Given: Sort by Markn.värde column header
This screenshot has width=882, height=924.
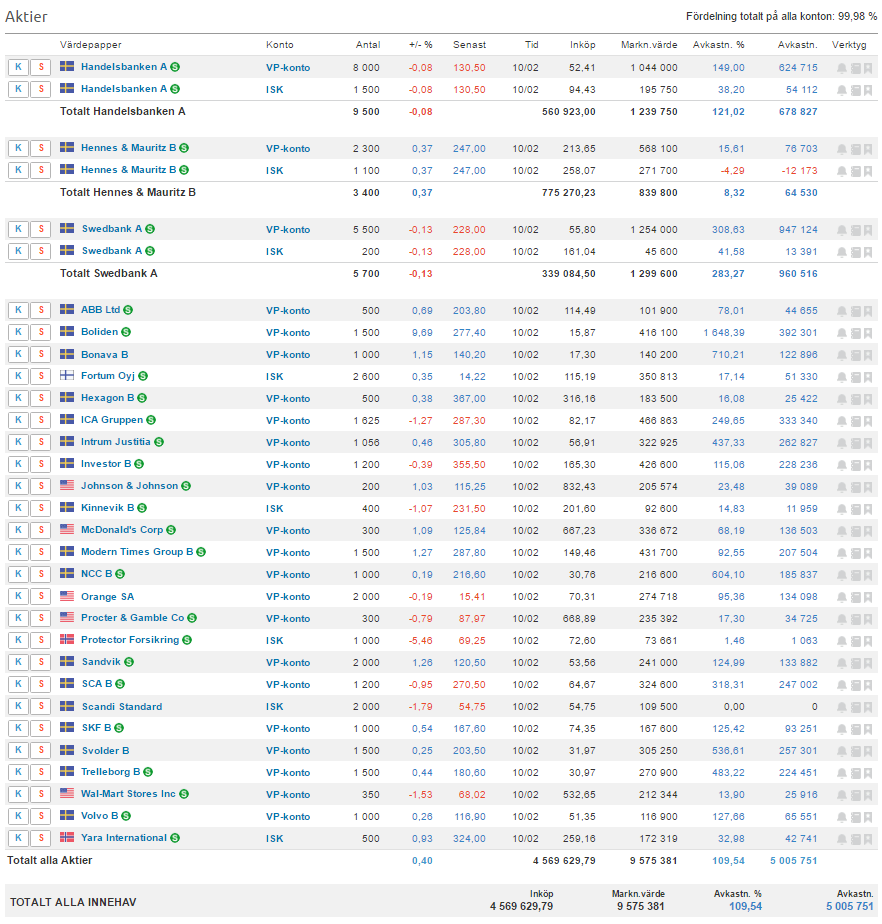Looking at the screenshot, I should (x=649, y=45).
